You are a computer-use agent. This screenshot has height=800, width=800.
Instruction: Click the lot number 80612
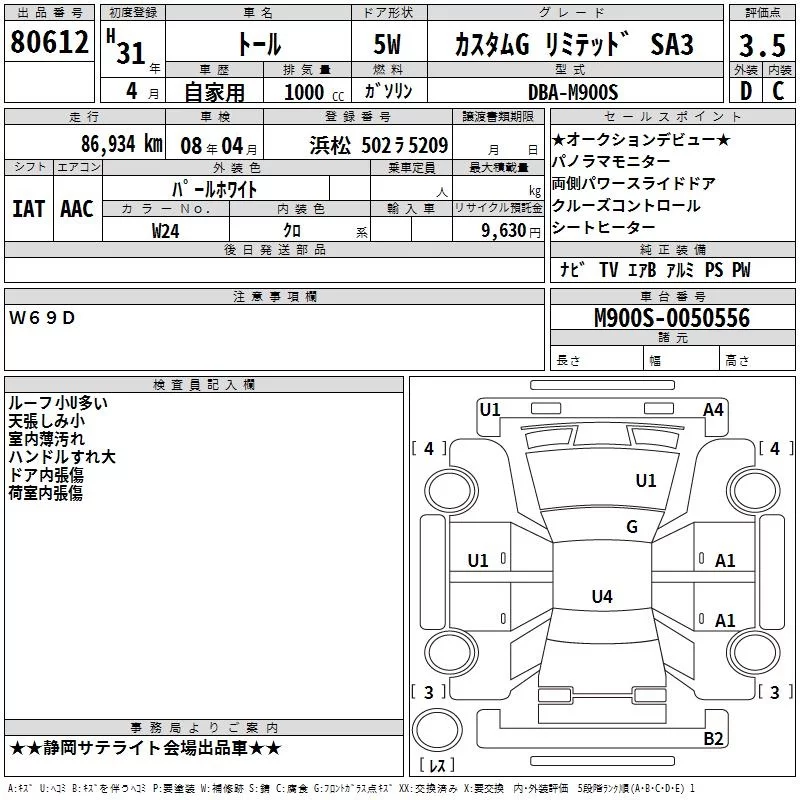[x=49, y=41]
